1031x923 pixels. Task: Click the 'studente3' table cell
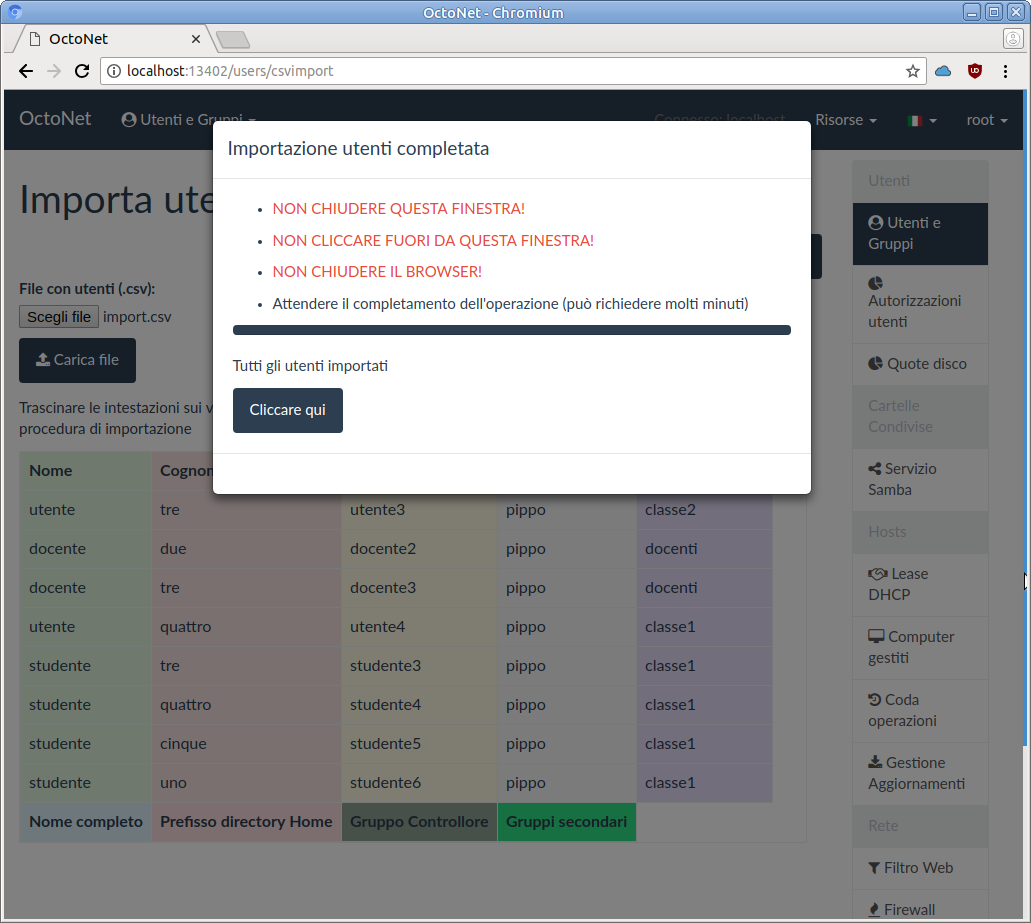tap(420, 666)
